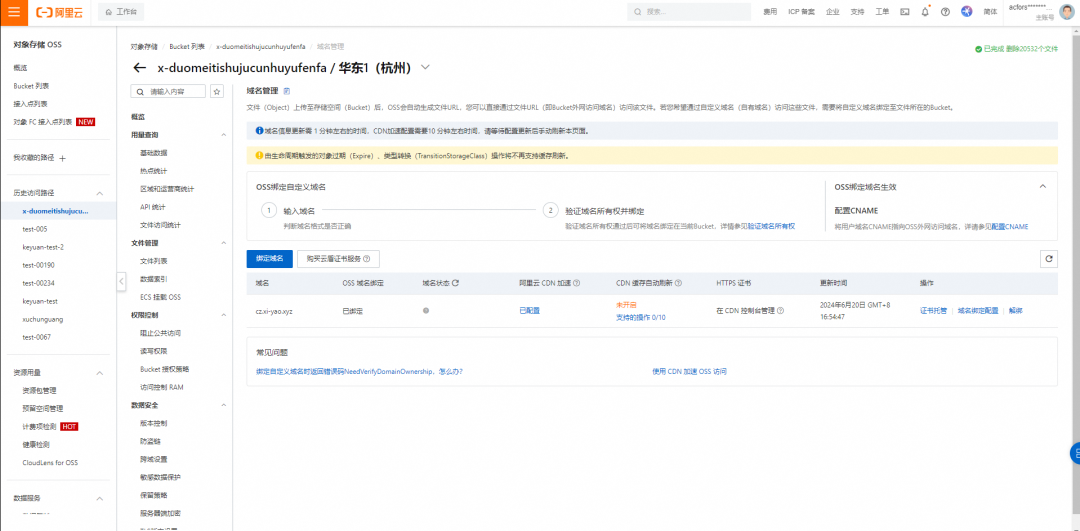Screen dimensions: 1080x531
Task: Switch language via 简体
Action: [x=990, y=12]
